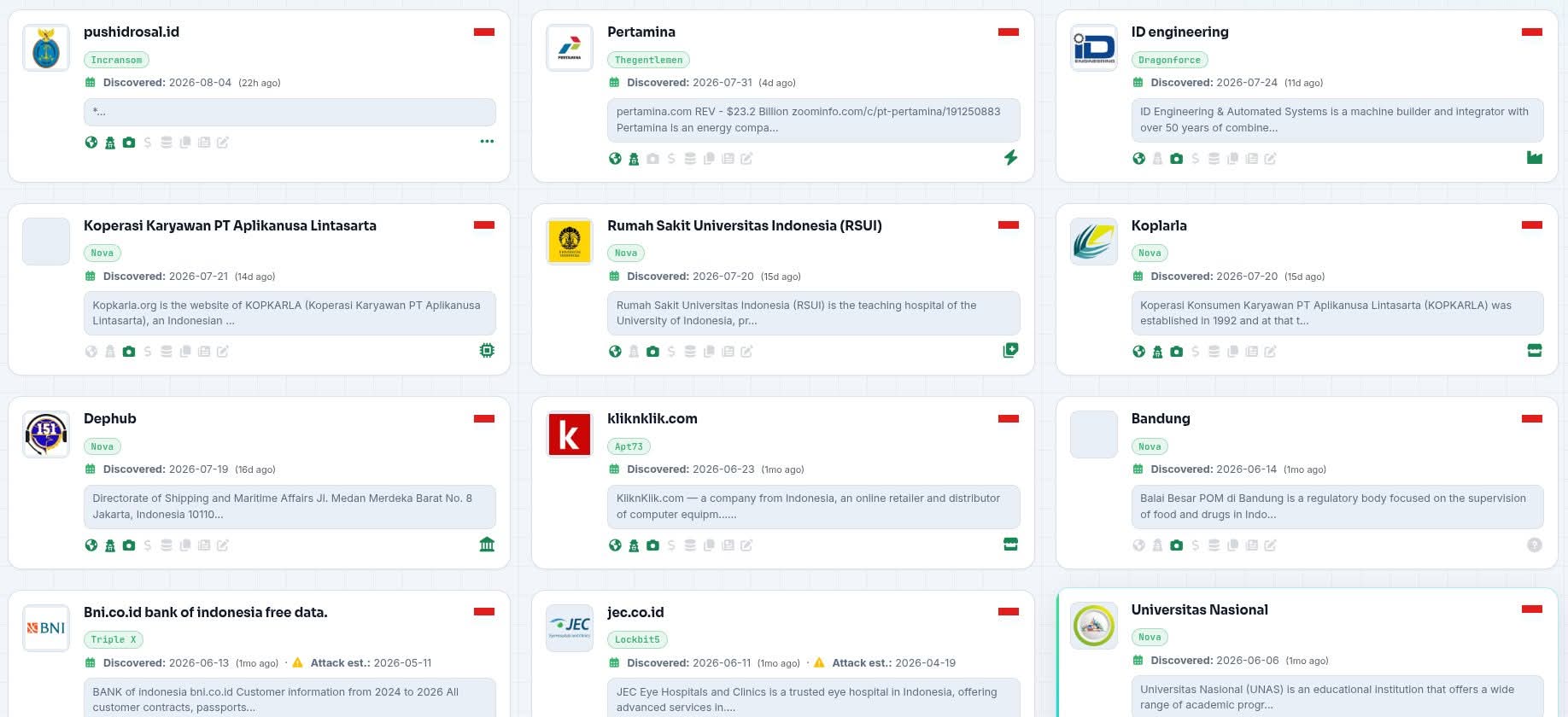
Task: Click the store icon on kliknklik.com card
Action: point(1010,544)
